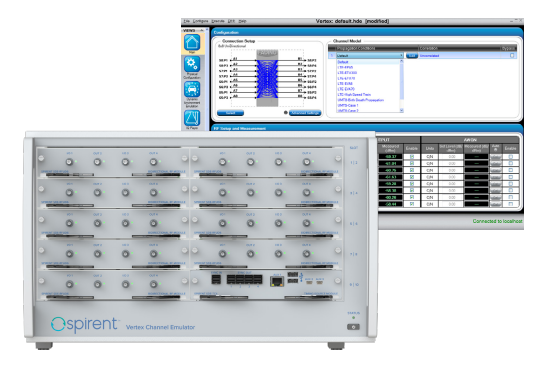Image resolution: width=539 pixels, height=368 pixels.
Task: Open the Main home view icon
Action: tap(192, 43)
